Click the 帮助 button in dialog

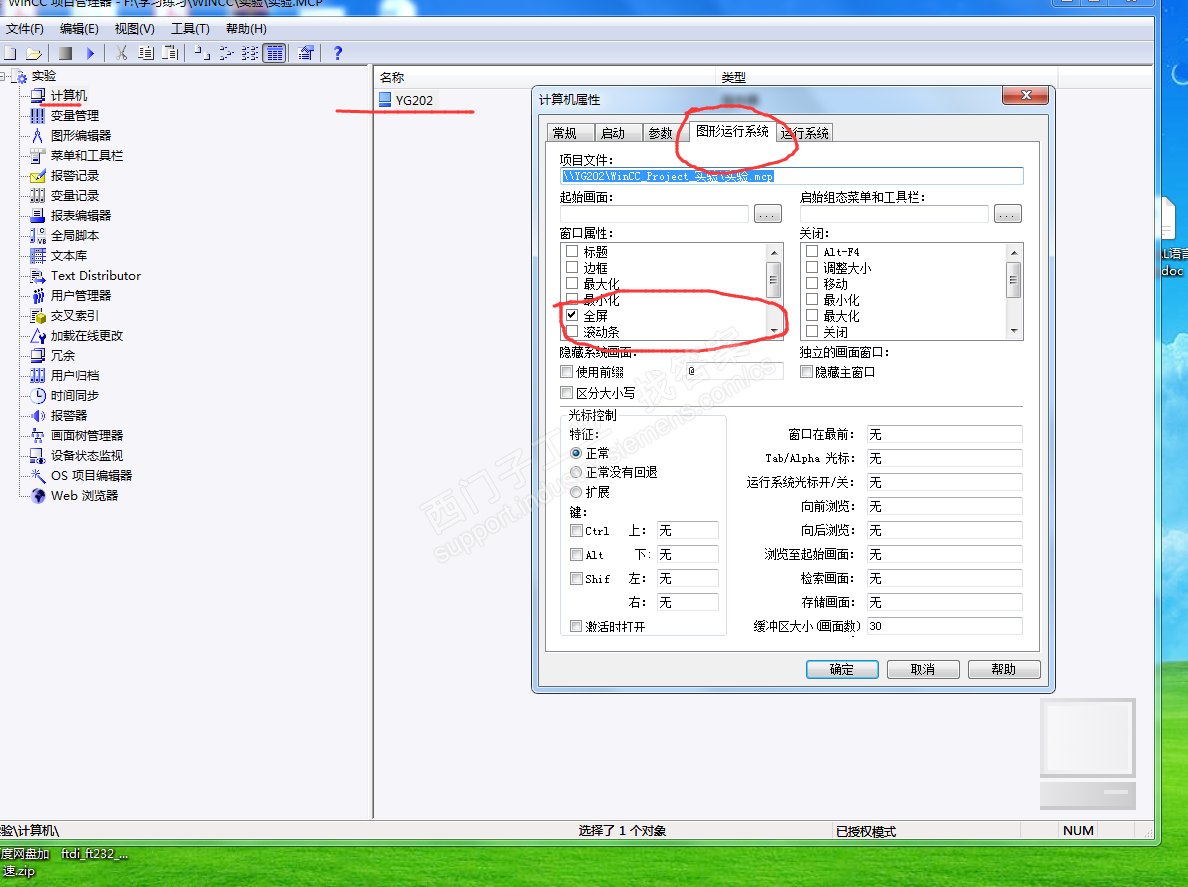[x=1004, y=670]
